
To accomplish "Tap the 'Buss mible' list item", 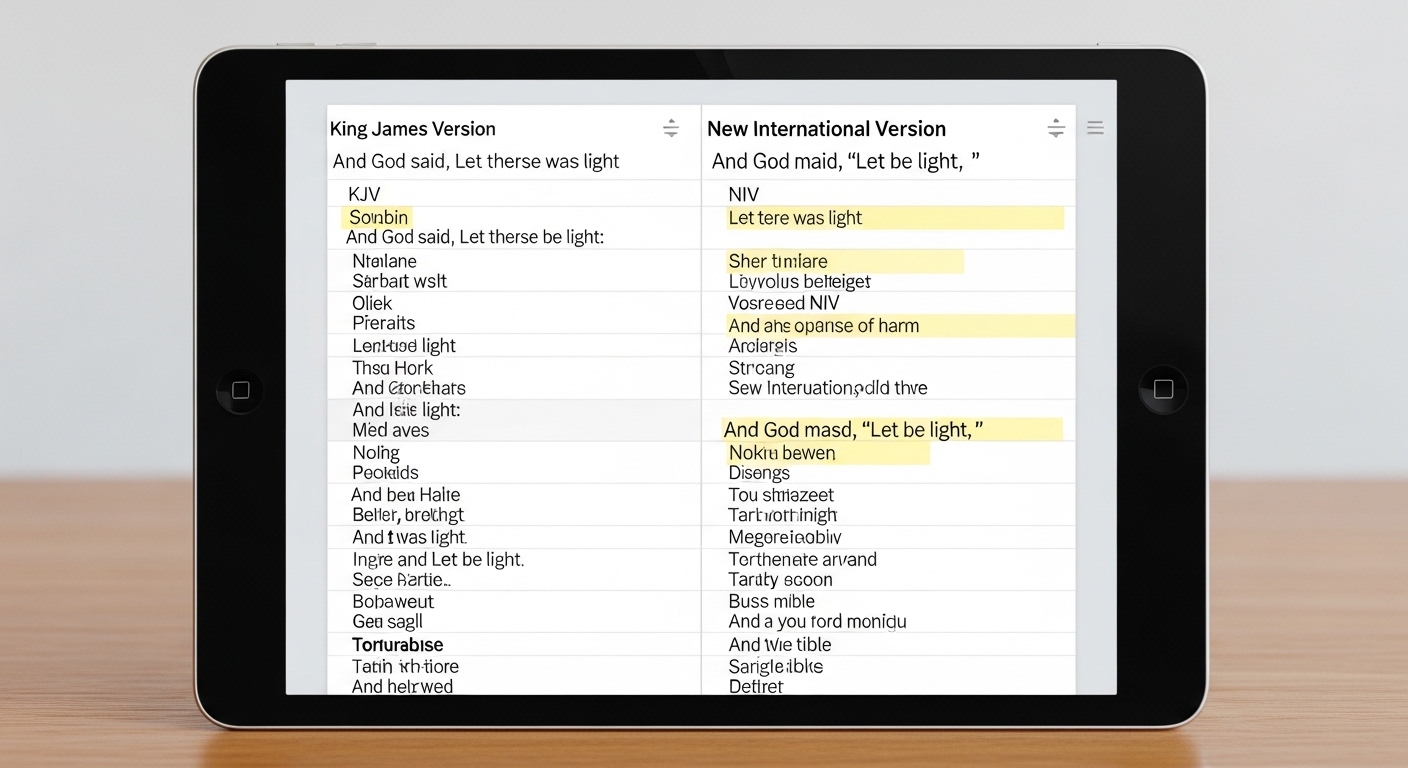I will pos(772,601).
